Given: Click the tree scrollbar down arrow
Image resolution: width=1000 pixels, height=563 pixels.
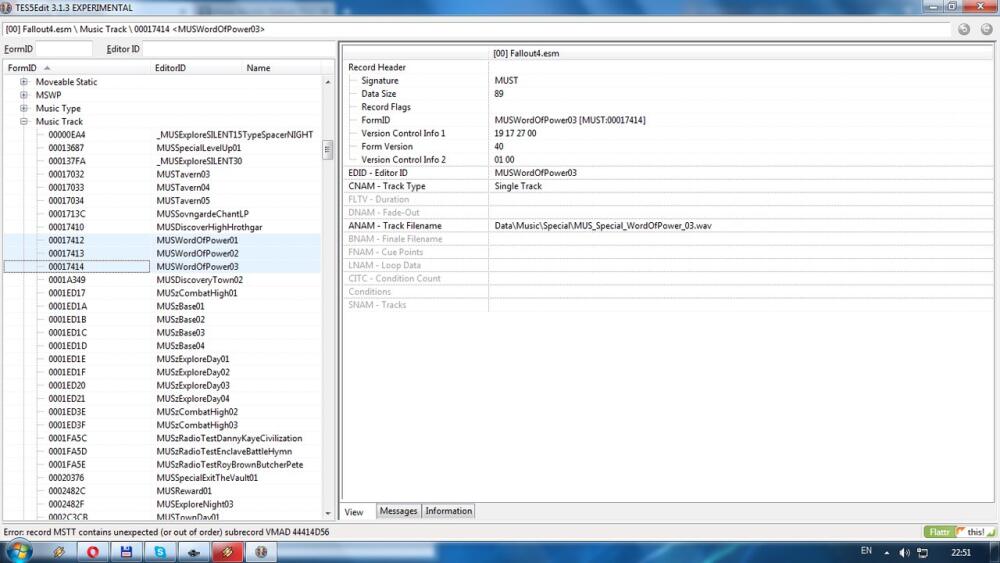Looking at the screenshot, I should tap(327, 513).
